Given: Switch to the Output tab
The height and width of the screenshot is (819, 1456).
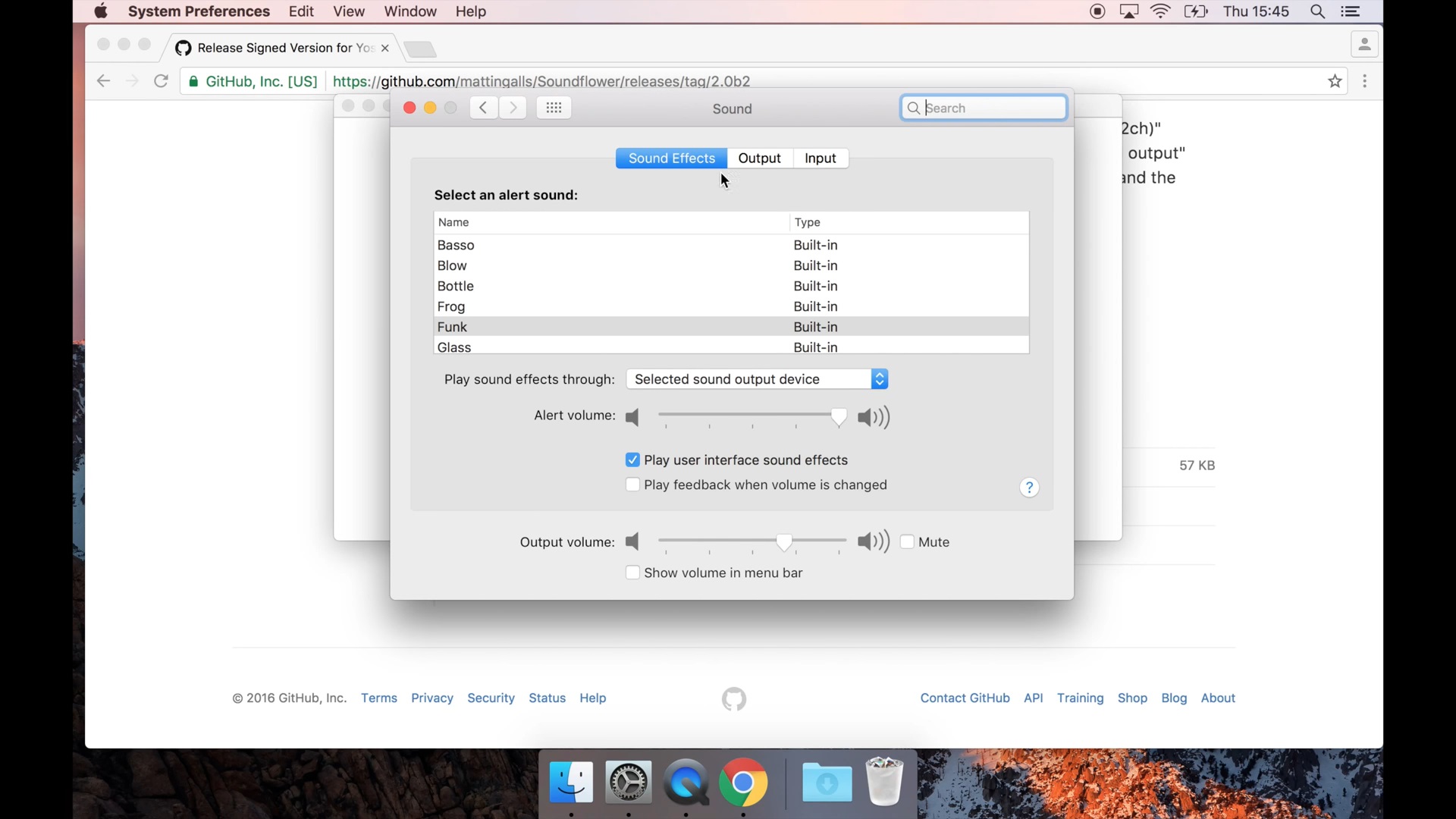Looking at the screenshot, I should click(760, 158).
